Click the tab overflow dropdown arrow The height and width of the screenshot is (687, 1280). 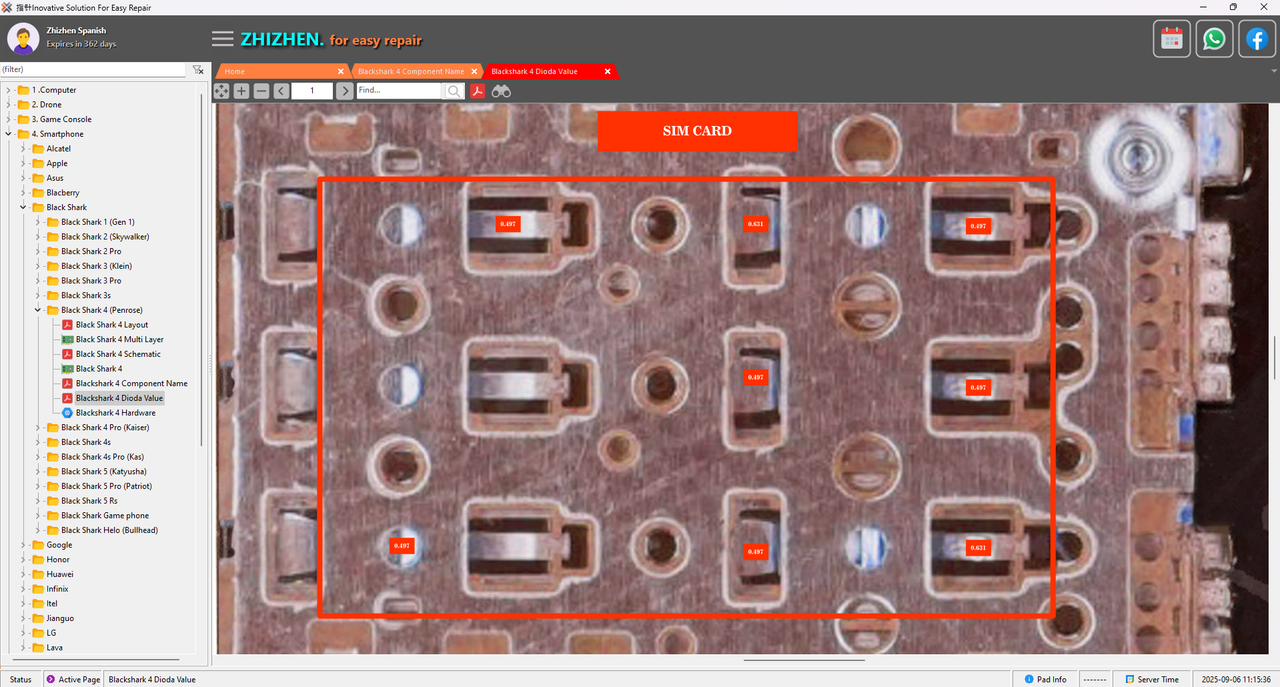click(1274, 71)
